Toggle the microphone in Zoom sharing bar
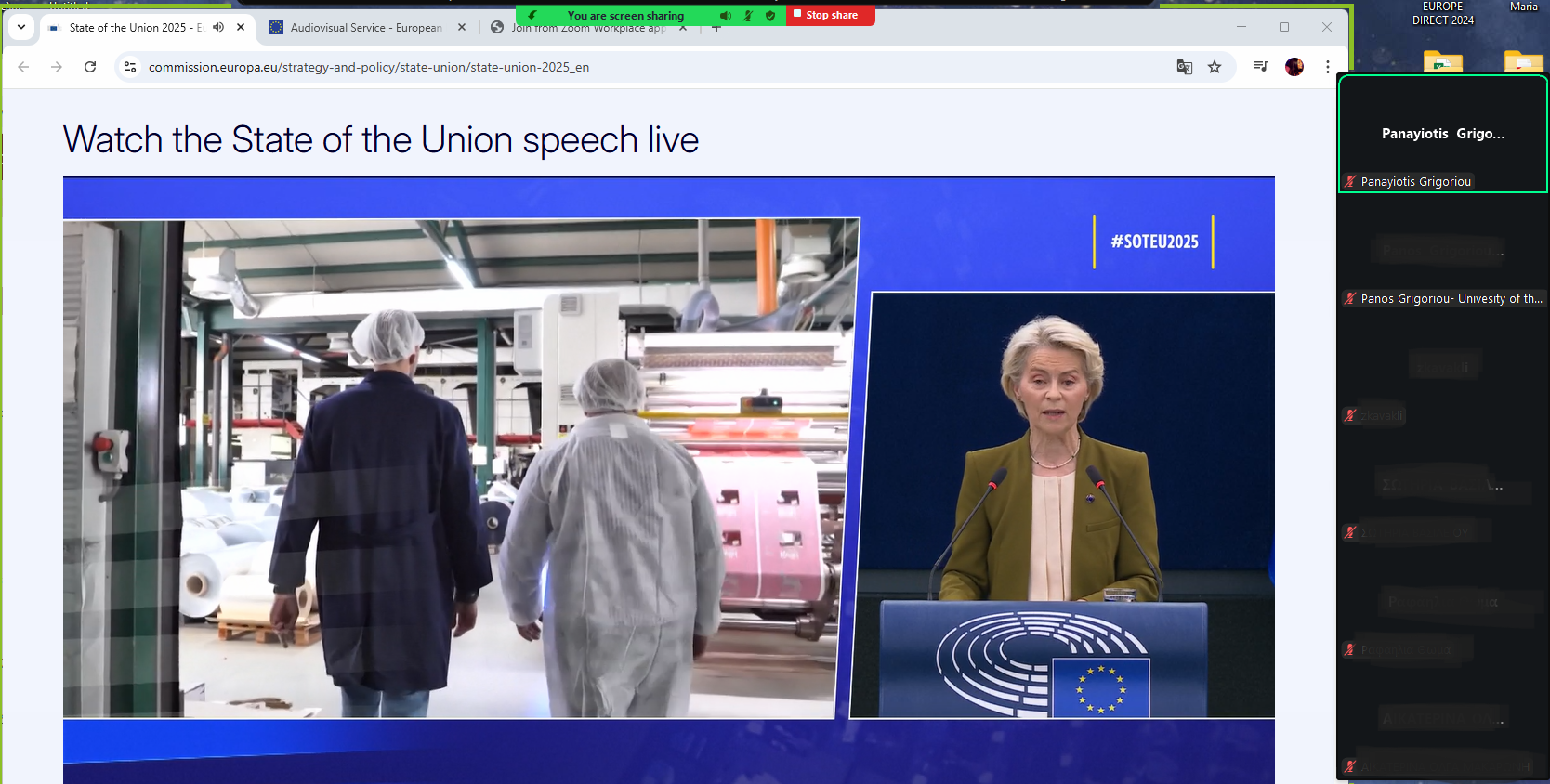This screenshot has height=784, width=1550. pos(748,16)
